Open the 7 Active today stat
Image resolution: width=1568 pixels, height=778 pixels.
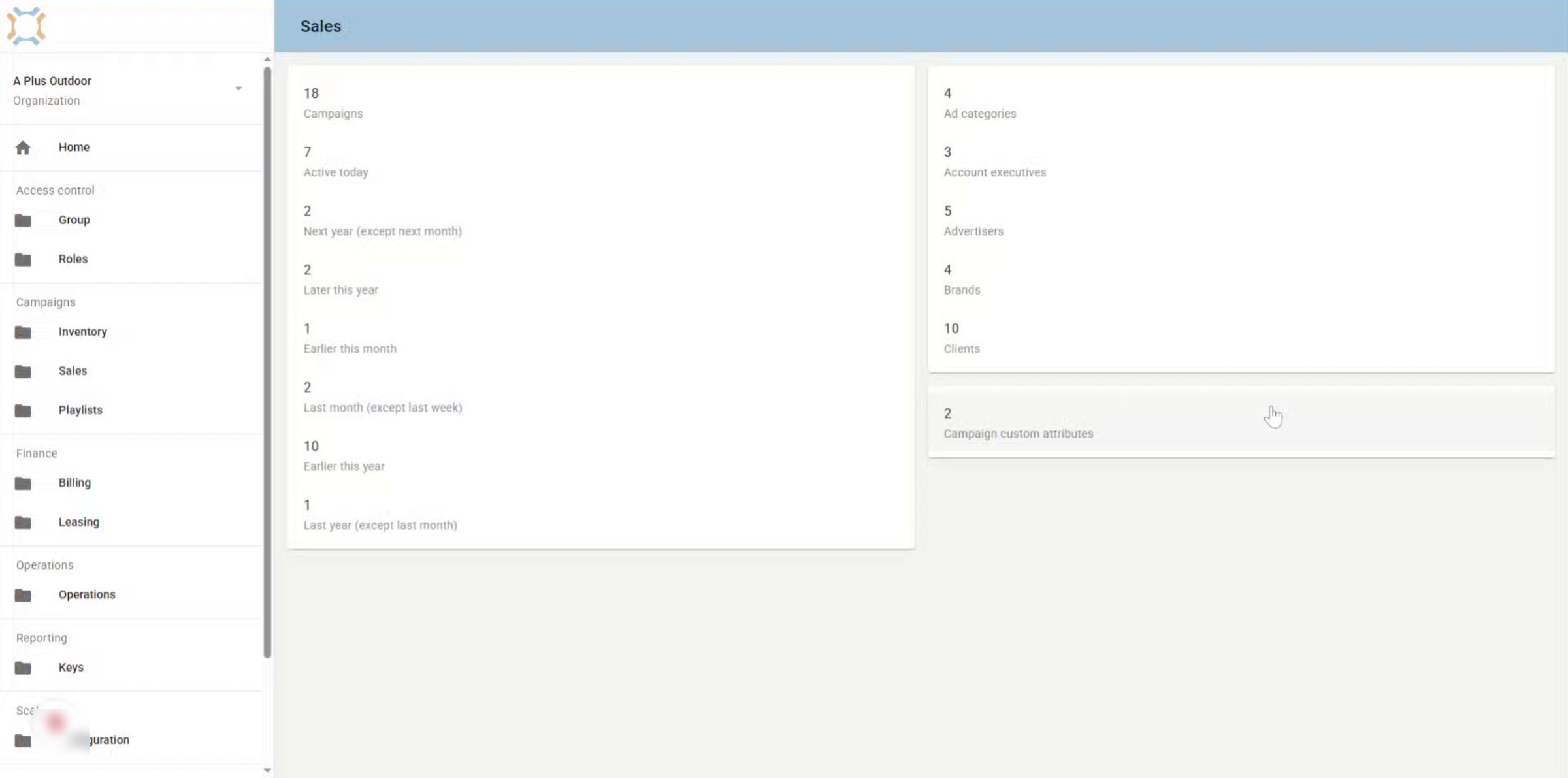[x=600, y=162]
